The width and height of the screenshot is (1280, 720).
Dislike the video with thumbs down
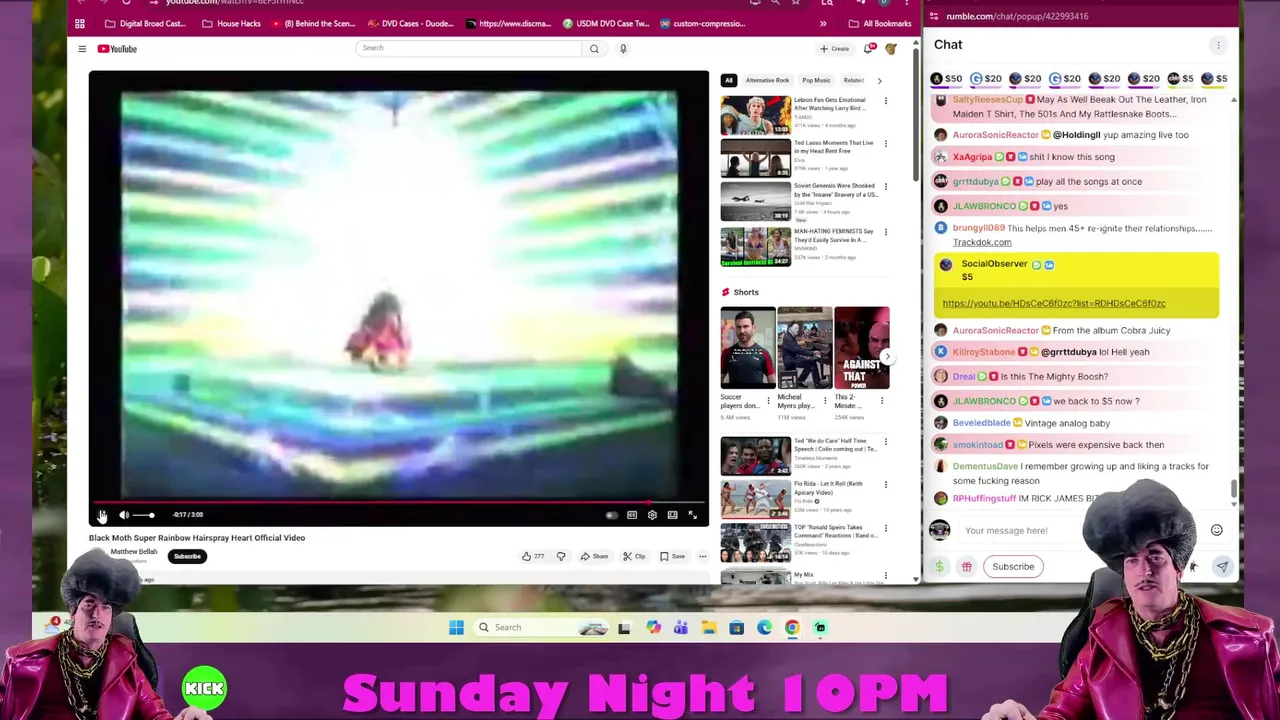point(561,557)
